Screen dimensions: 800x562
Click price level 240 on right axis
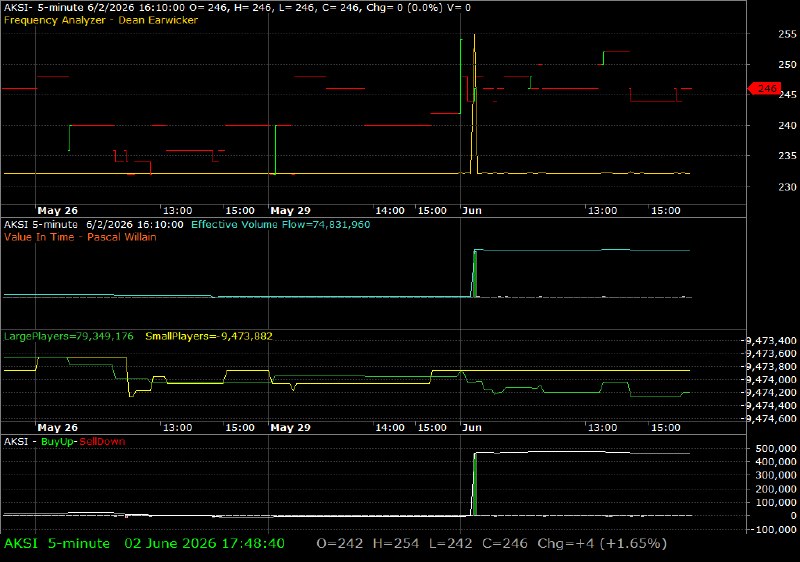787,125
